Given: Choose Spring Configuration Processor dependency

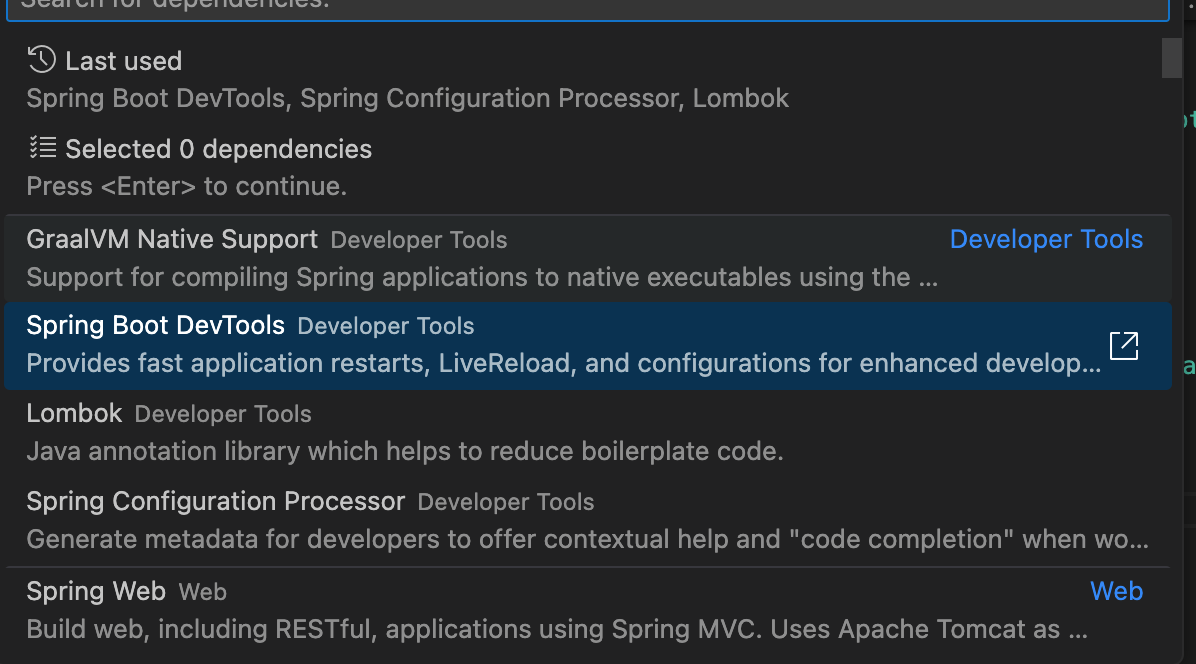Looking at the screenshot, I should (x=215, y=502).
